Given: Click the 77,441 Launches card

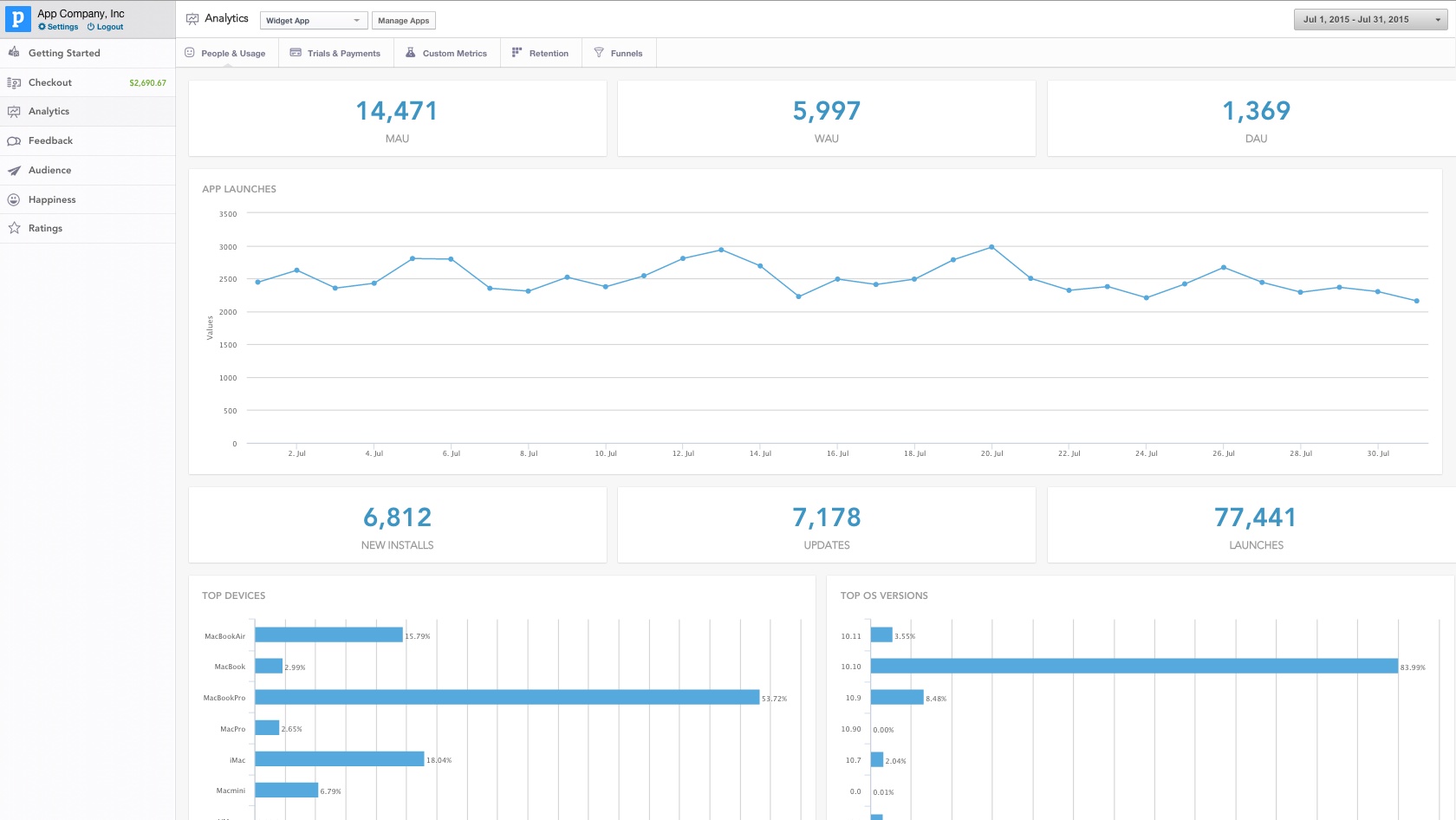Looking at the screenshot, I should [x=1252, y=525].
